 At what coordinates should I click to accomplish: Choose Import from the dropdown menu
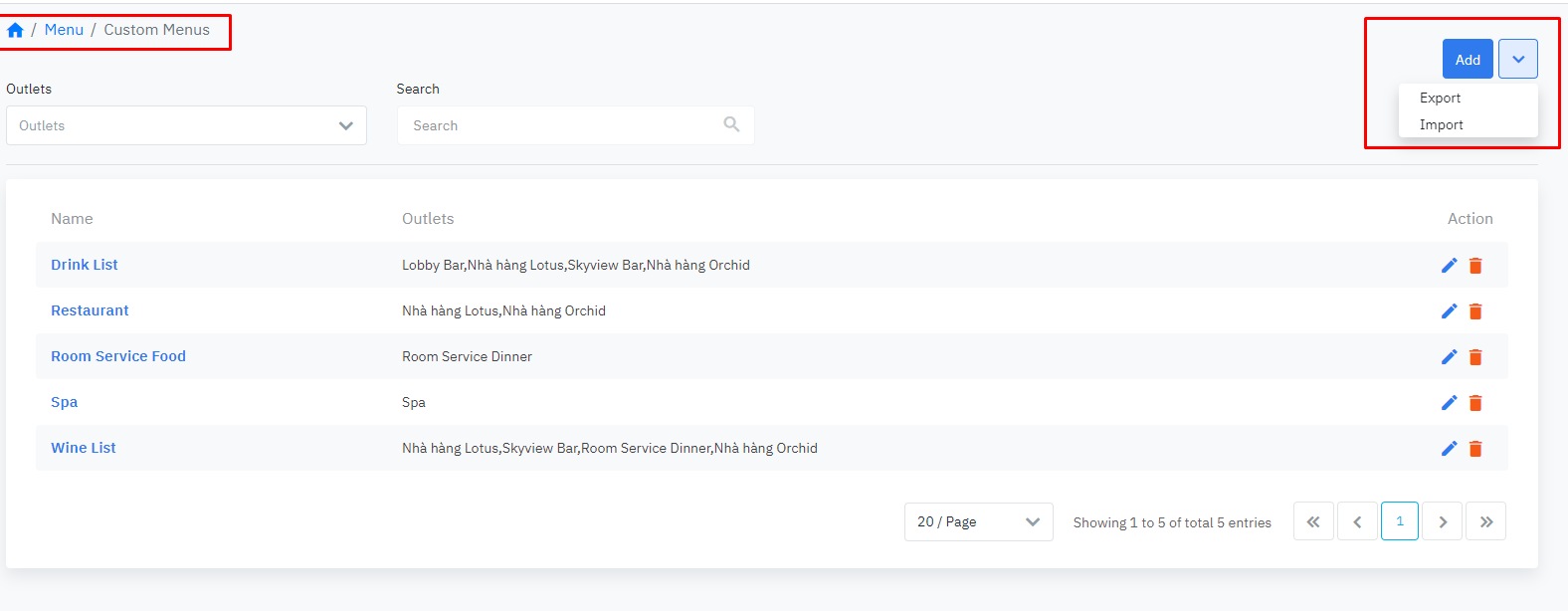pyautogui.click(x=1441, y=124)
